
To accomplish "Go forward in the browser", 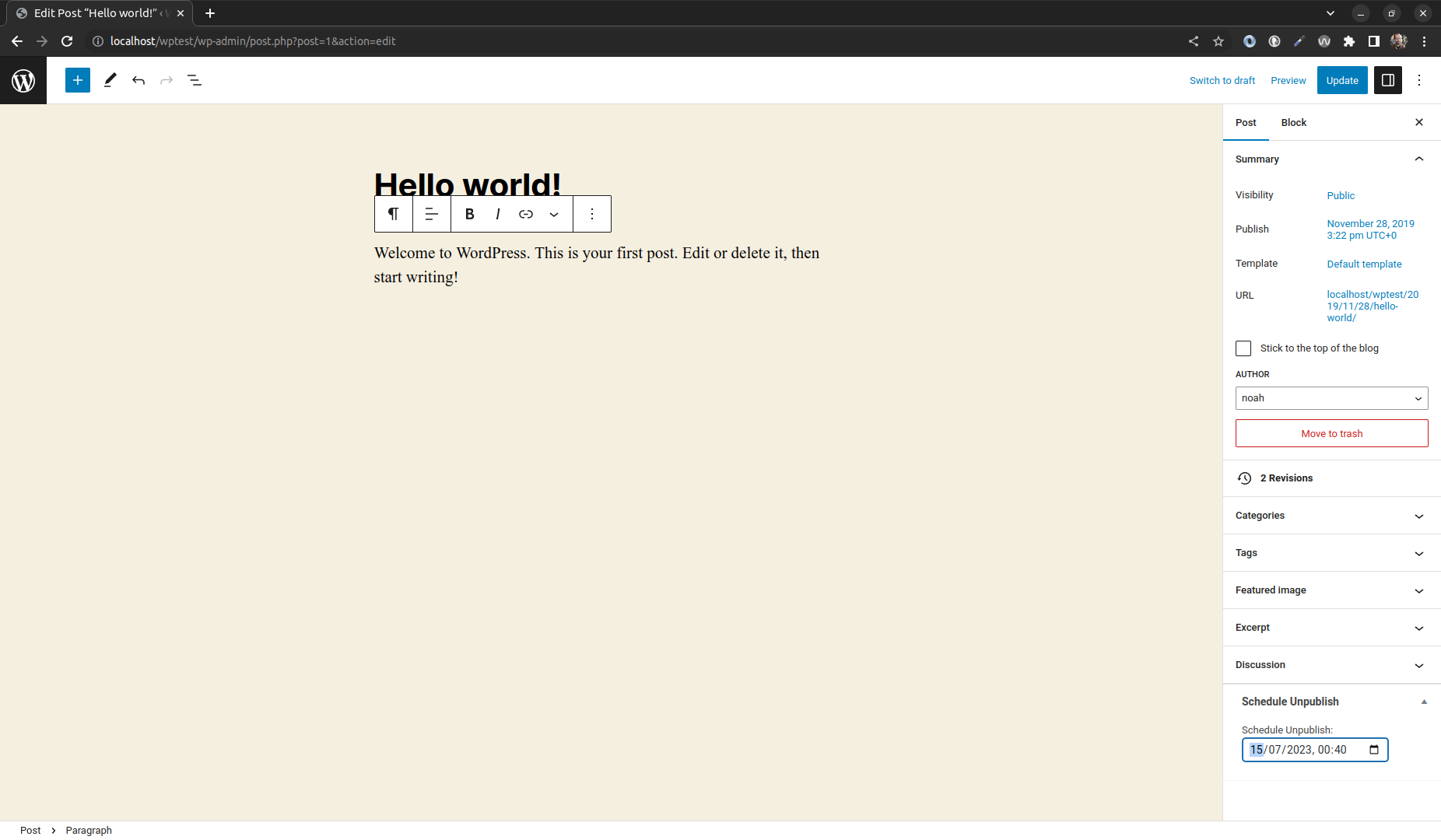I will tap(42, 41).
